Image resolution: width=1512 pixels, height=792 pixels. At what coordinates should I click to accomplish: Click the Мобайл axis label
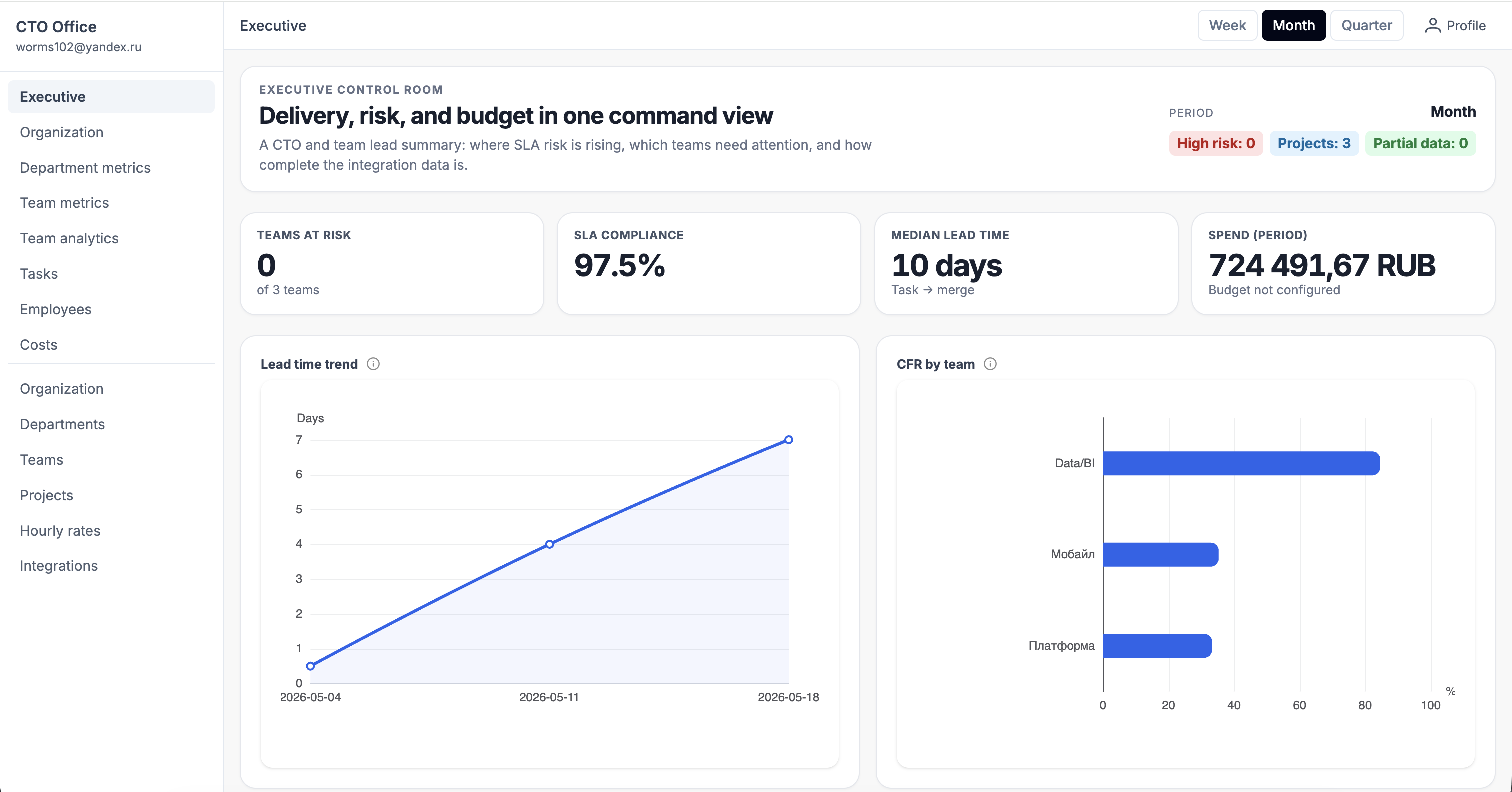click(x=1073, y=555)
